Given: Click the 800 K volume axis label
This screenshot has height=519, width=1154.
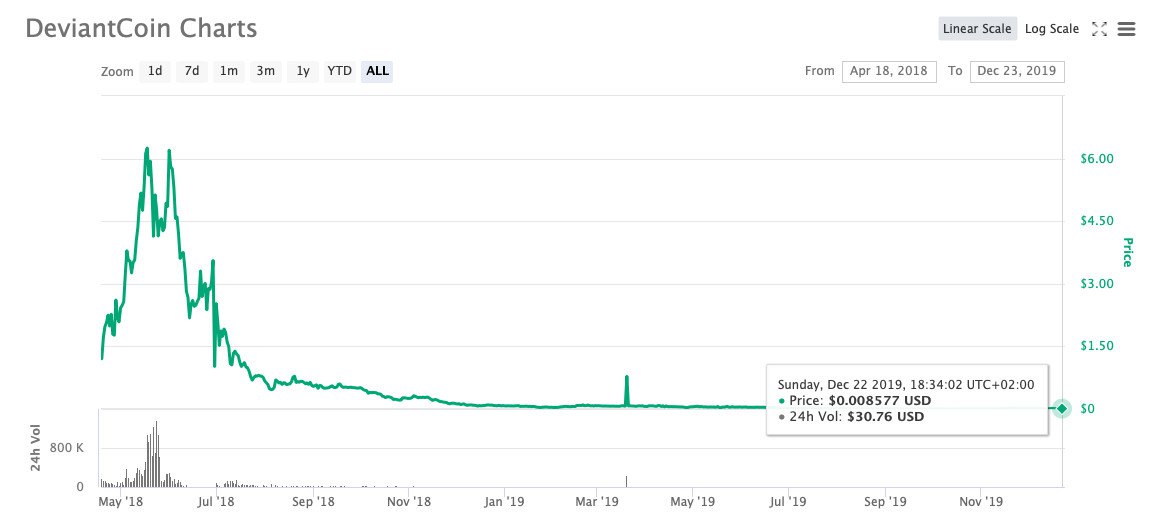Looking at the screenshot, I should [x=68, y=448].
